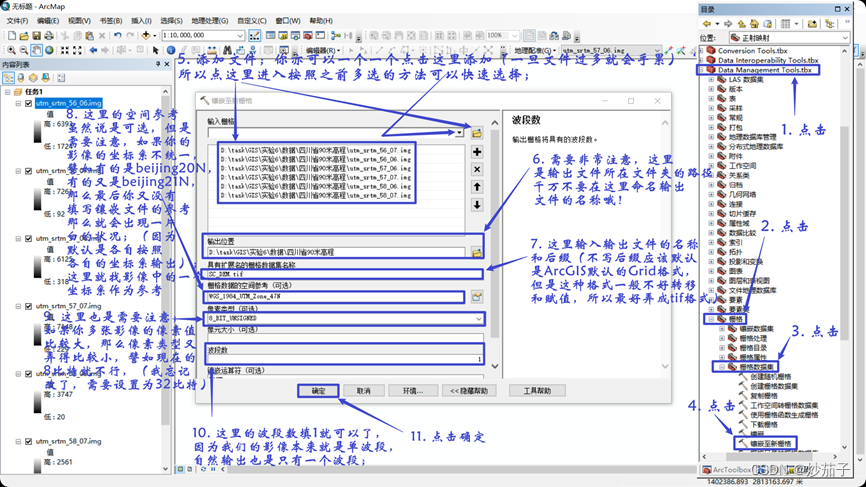
Task: Open the 视图(V) menu
Action: (79, 20)
